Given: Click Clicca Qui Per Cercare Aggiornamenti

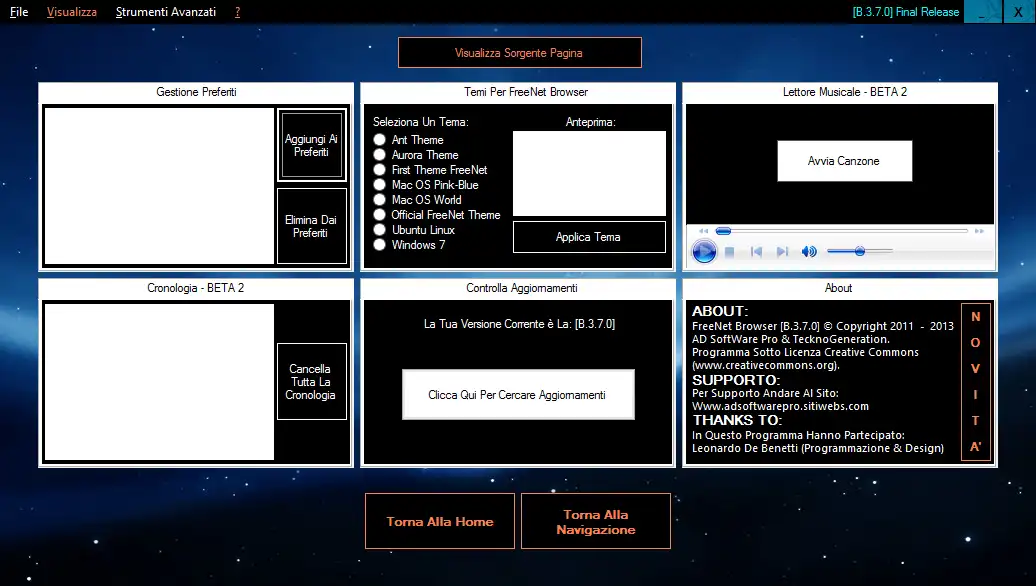Looking at the screenshot, I should (x=518, y=394).
